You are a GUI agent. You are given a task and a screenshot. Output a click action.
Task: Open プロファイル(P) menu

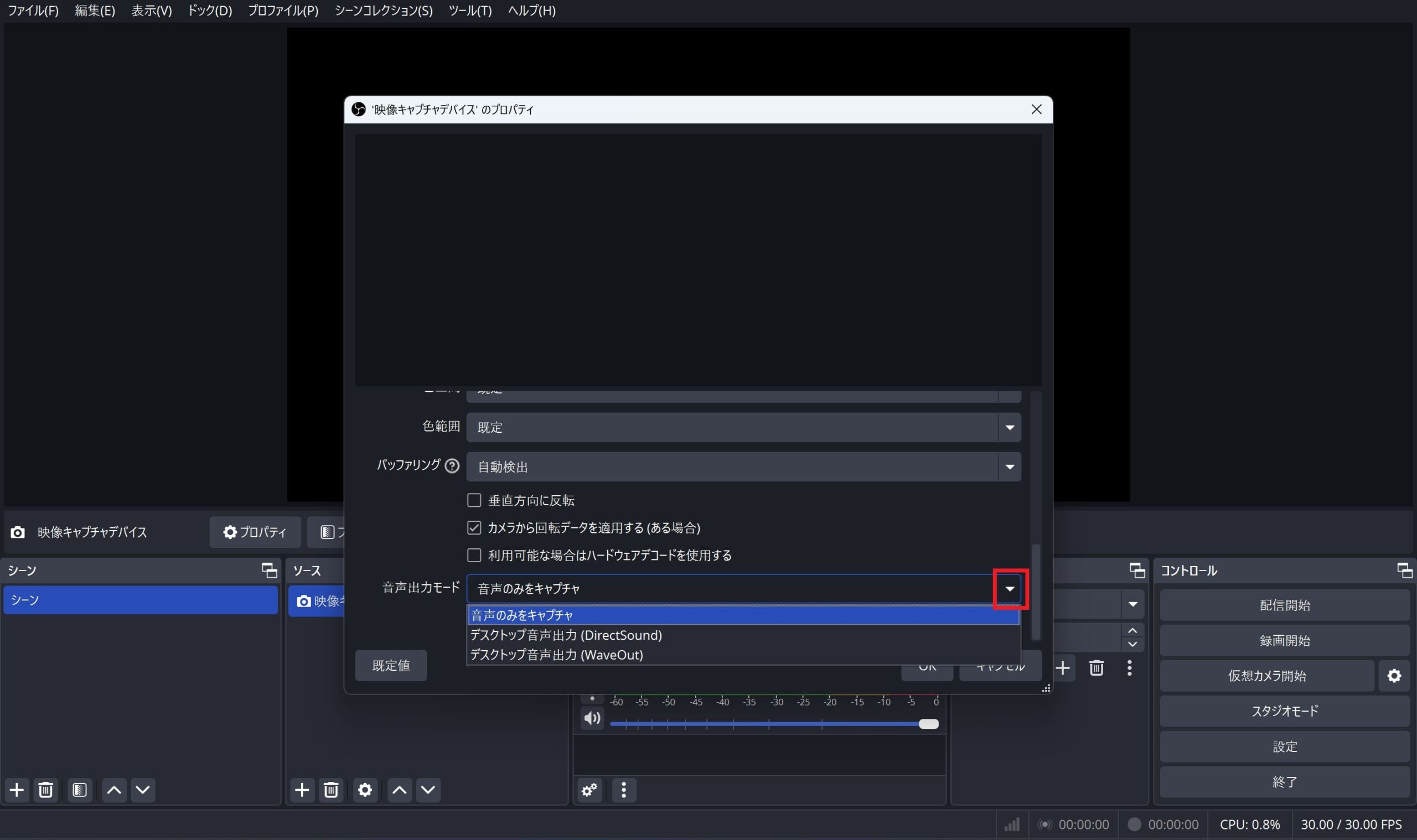(283, 11)
